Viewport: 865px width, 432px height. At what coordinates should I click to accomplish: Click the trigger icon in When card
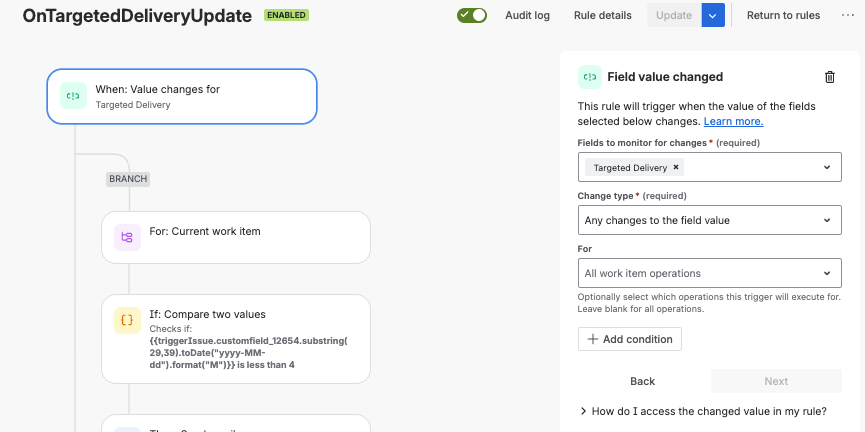pyautogui.click(x=73, y=95)
